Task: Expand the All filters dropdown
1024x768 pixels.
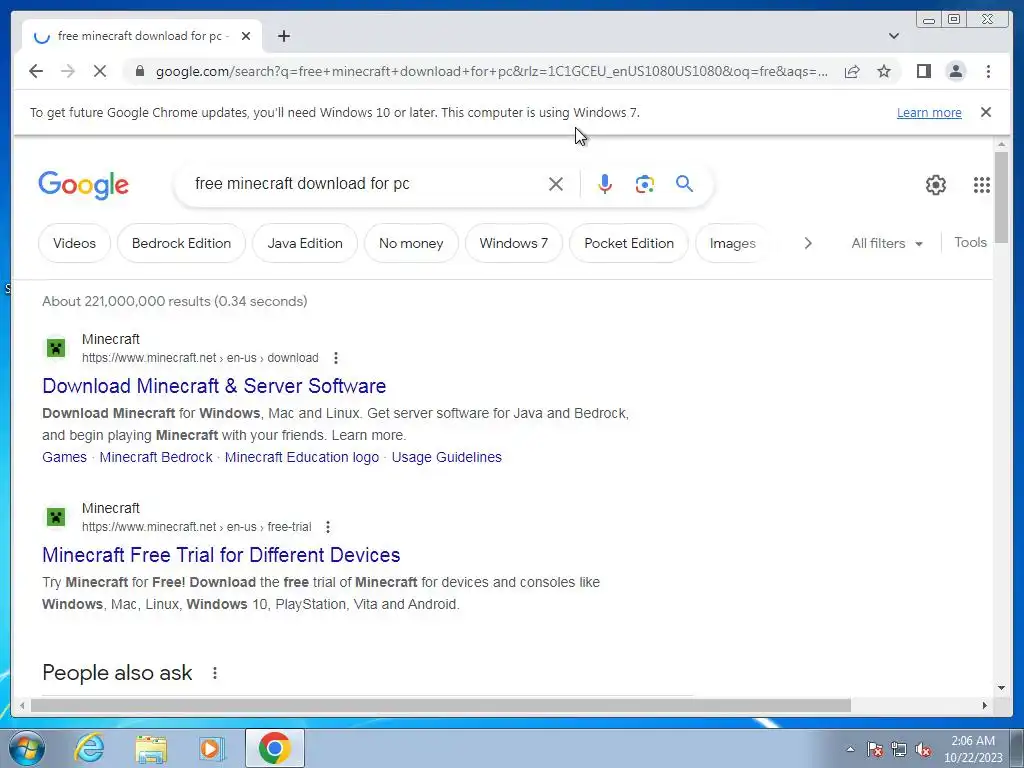Action: pos(887,243)
